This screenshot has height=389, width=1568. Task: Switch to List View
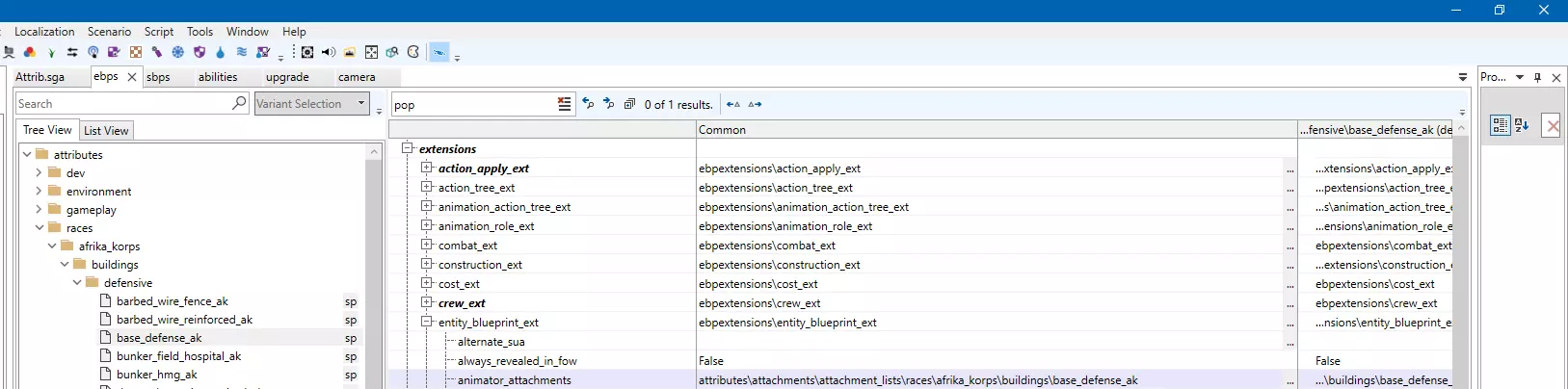106,131
